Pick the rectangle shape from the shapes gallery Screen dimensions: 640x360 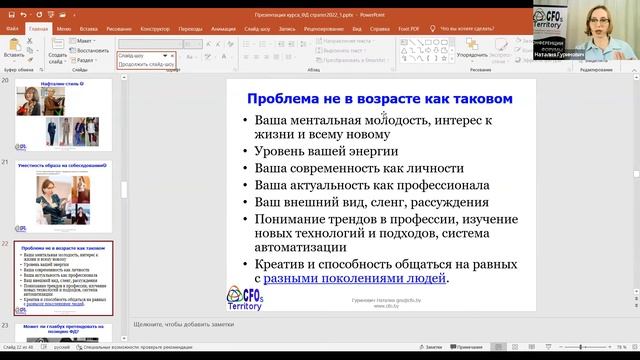[x=428, y=42]
